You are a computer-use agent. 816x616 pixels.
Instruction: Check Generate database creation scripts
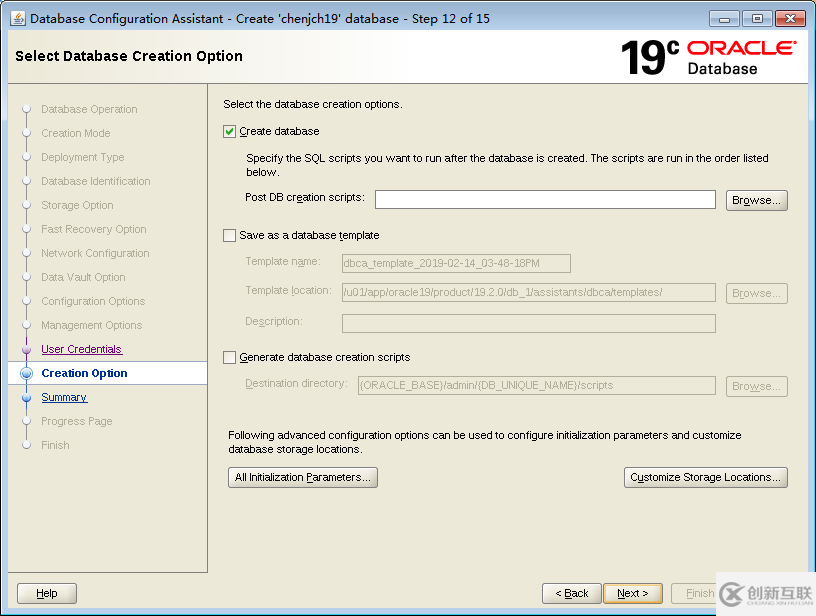pos(229,357)
